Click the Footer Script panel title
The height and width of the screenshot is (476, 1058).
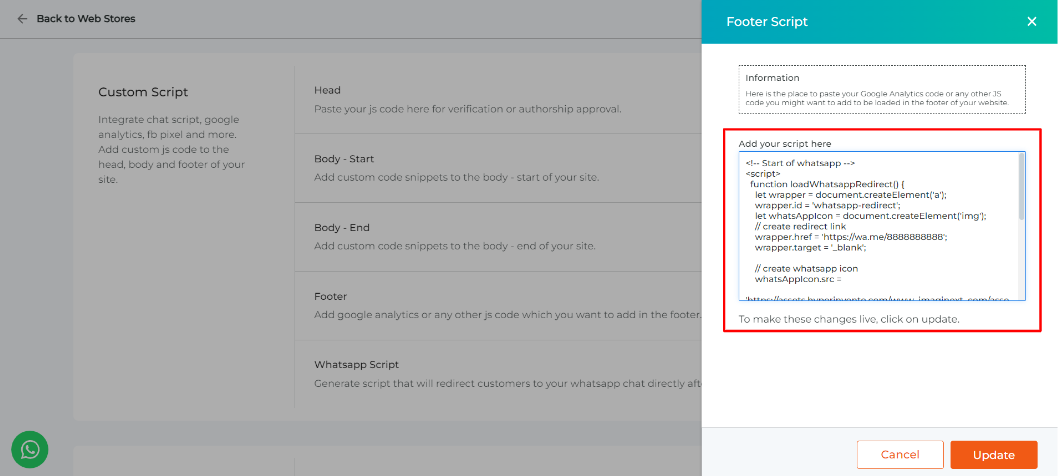point(767,22)
